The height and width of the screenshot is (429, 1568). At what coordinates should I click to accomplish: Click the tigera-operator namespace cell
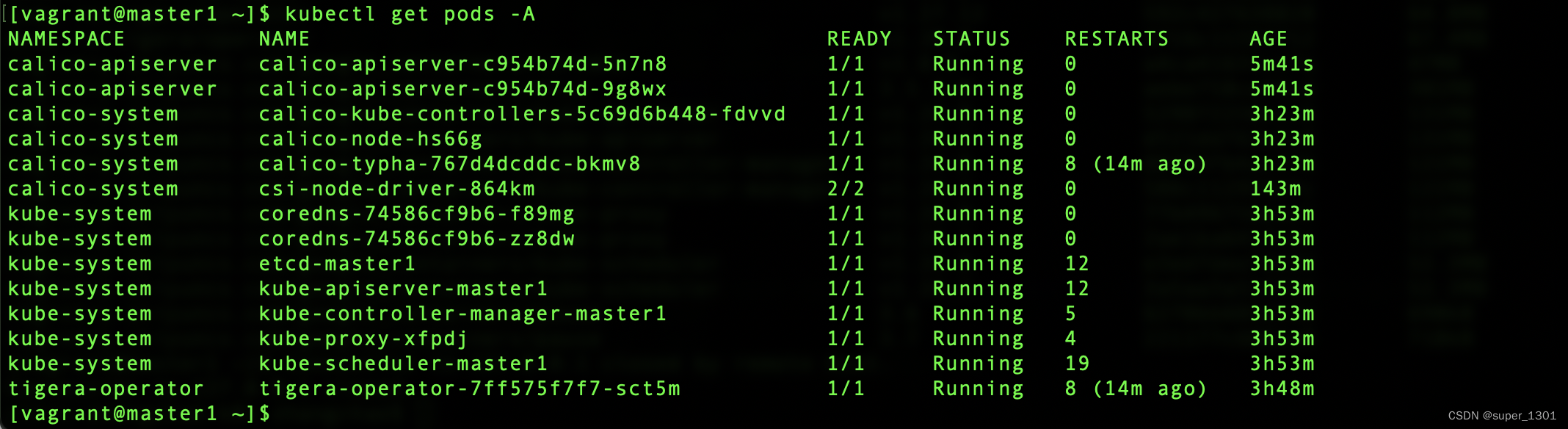click(106, 389)
